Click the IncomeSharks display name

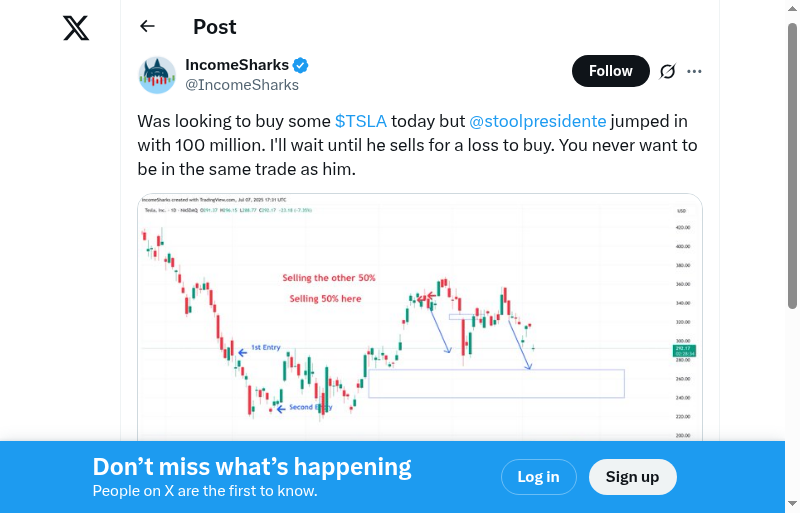click(237, 65)
